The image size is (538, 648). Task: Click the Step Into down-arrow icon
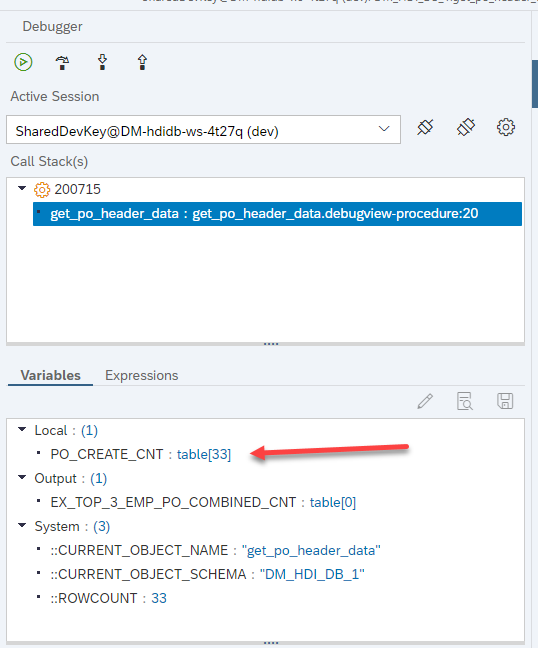[102, 62]
